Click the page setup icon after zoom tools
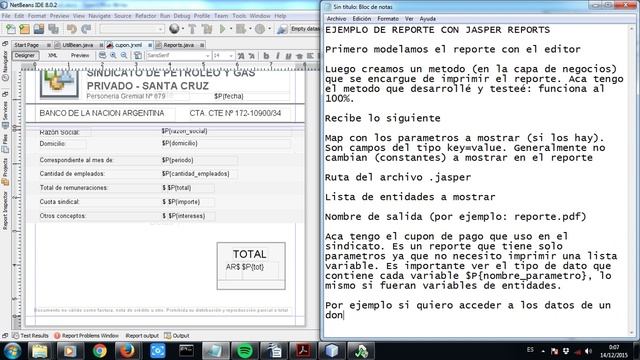This screenshot has width=640, height=360. (x=138, y=56)
